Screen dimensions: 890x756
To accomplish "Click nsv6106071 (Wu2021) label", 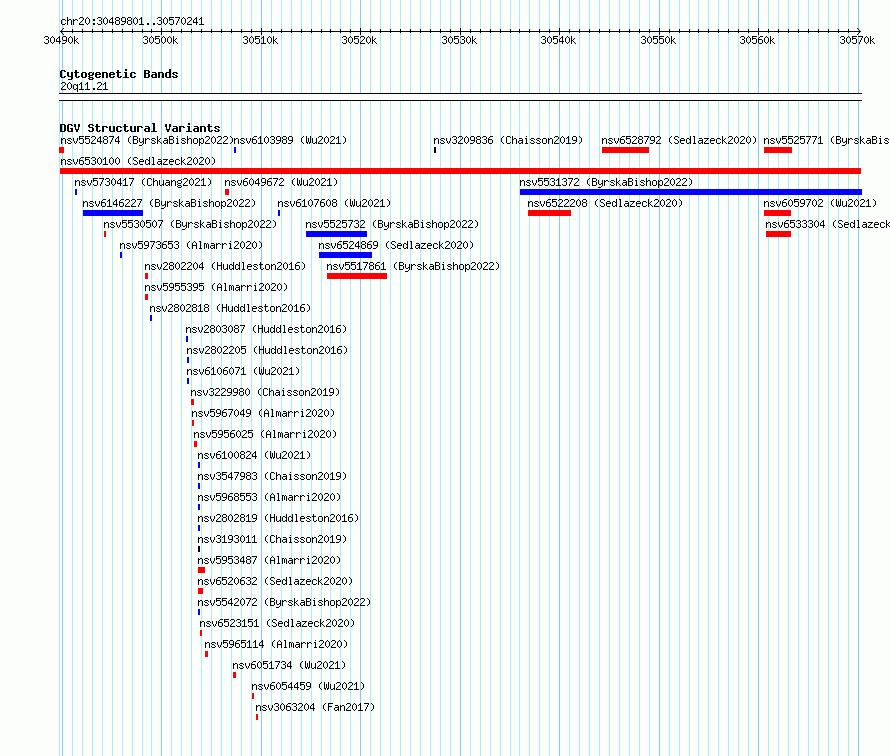I will [x=244, y=371].
